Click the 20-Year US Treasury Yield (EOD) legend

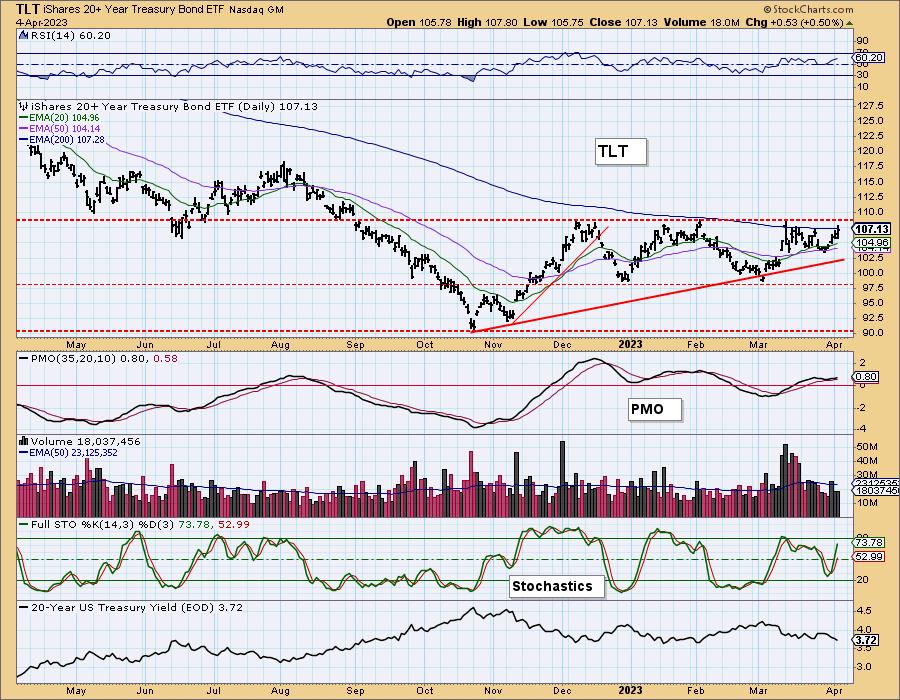(137, 607)
